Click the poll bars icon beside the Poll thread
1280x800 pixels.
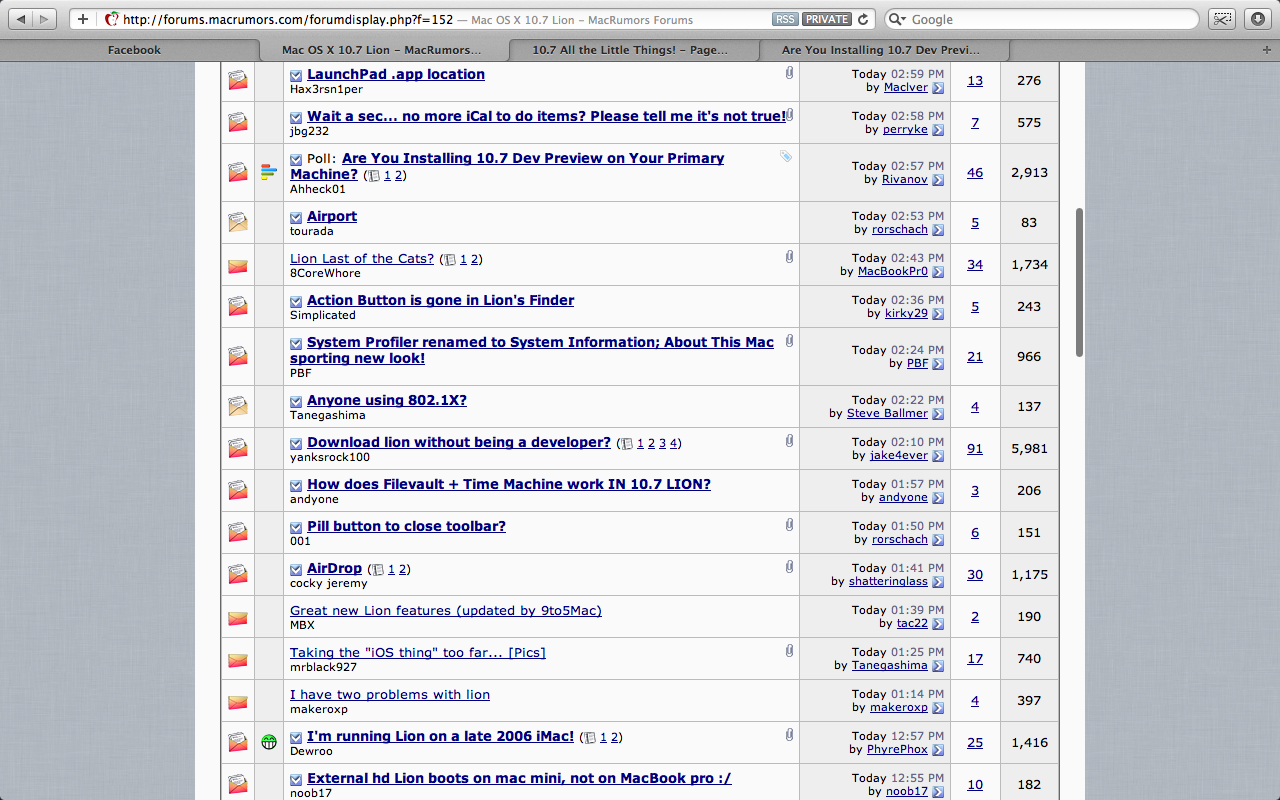(x=268, y=172)
